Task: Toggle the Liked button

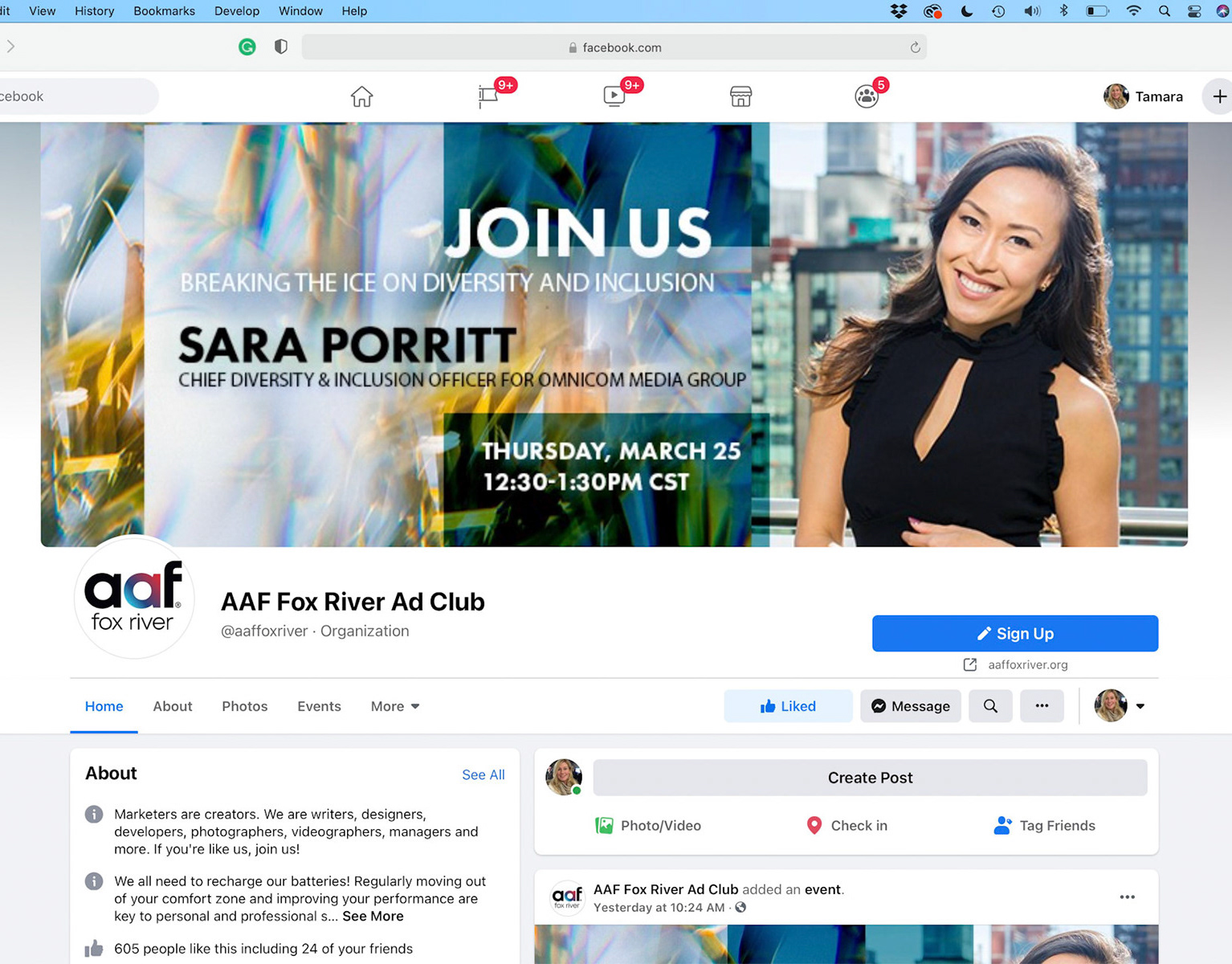Action: 788,706
